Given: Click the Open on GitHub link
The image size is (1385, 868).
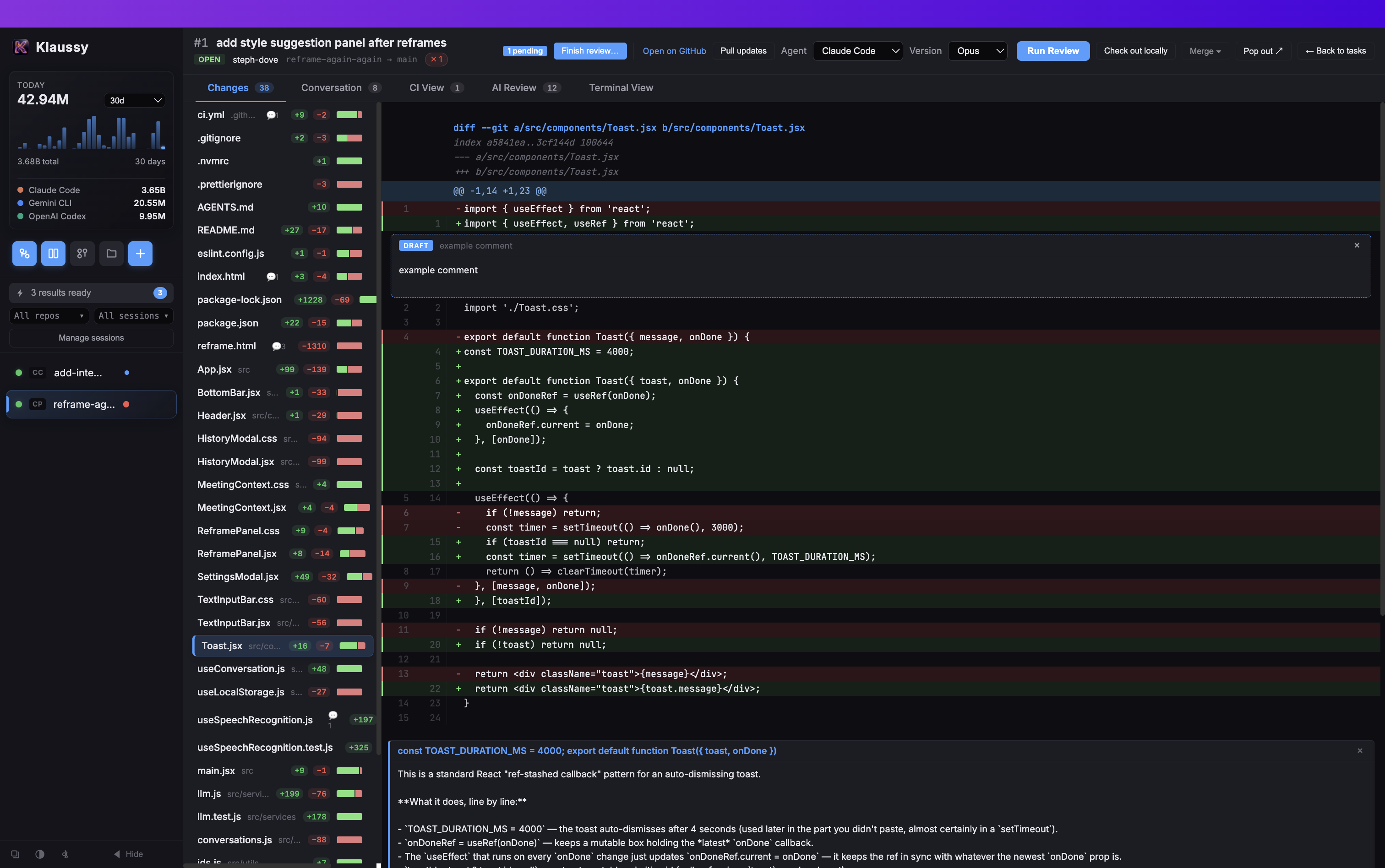Looking at the screenshot, I should (674, 50).
